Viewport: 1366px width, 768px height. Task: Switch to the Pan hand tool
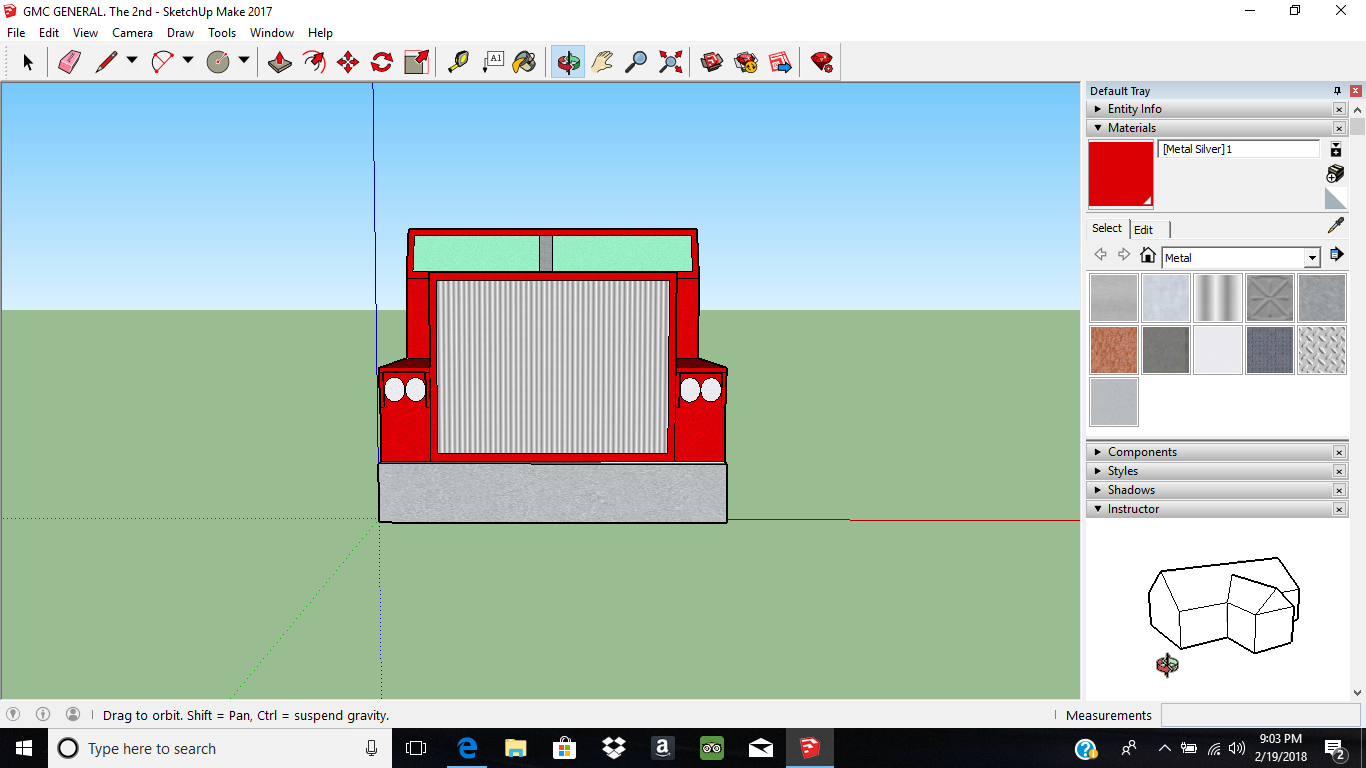(x=602, y=62)
